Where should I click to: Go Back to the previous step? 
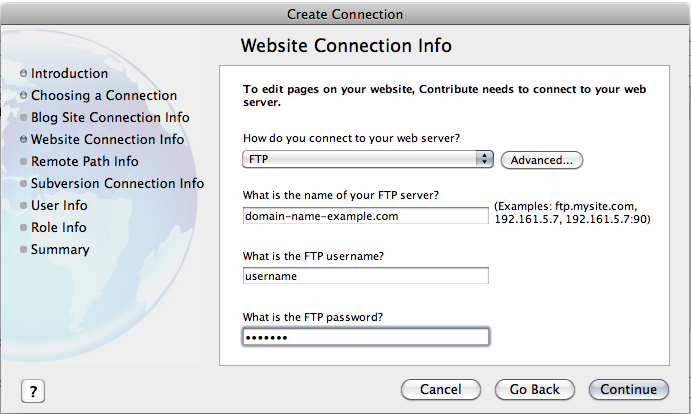(535, 390)
